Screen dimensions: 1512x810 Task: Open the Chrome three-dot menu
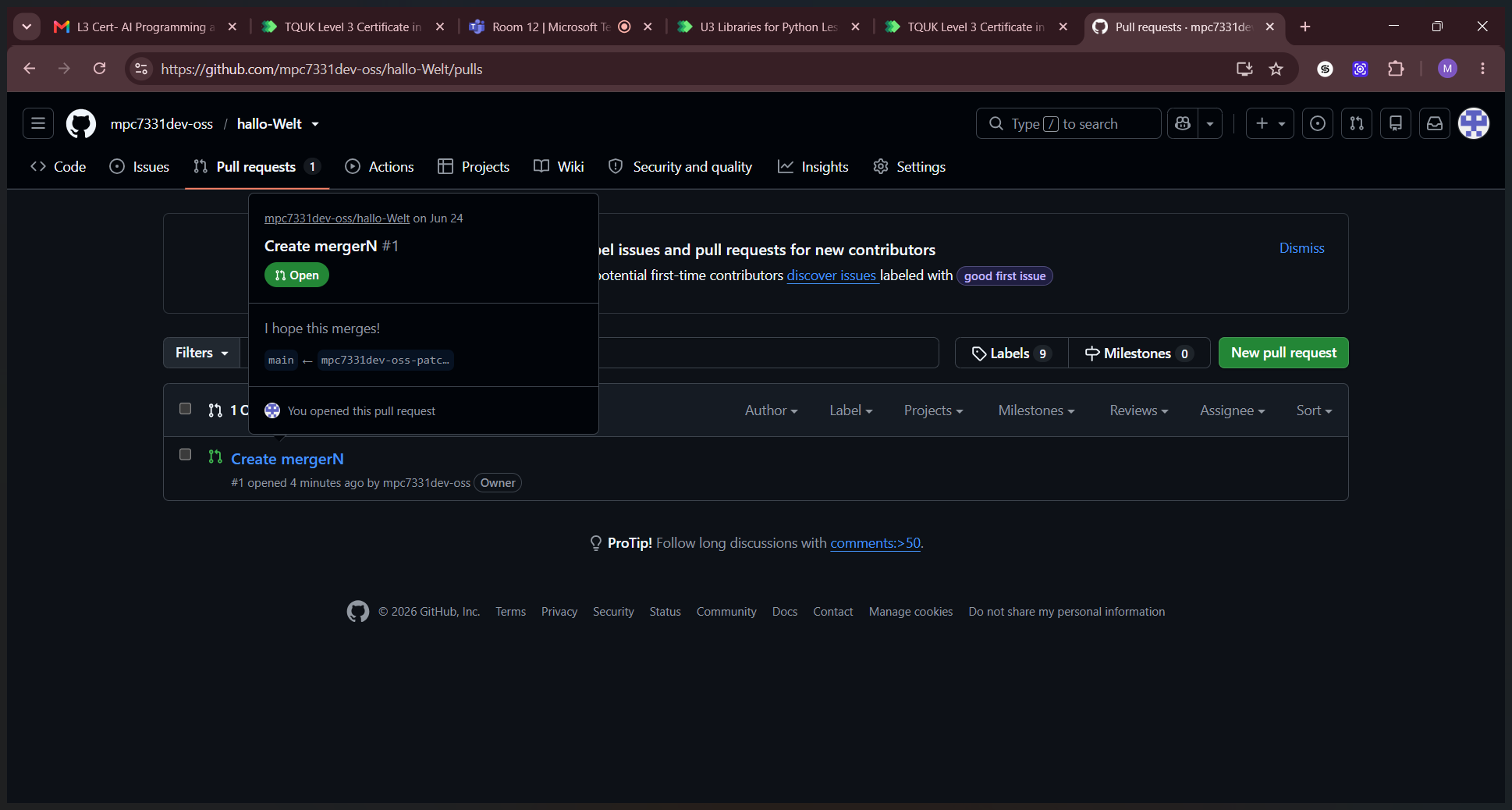click(x=1482, y=69)
